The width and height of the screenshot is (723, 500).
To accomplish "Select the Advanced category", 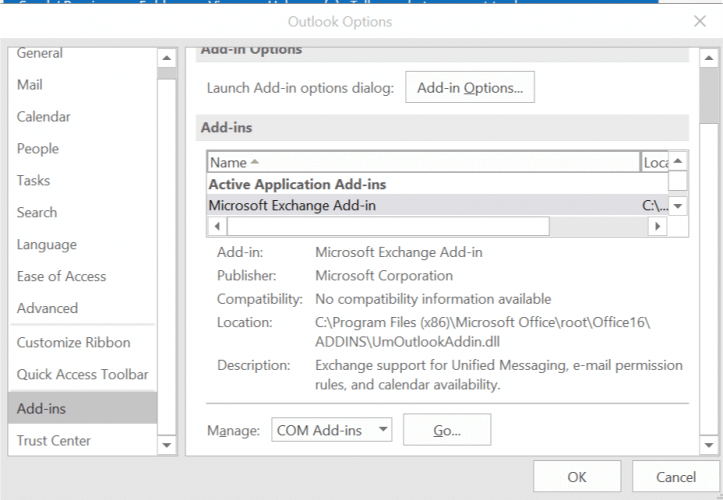I will [x=82, y=308].
